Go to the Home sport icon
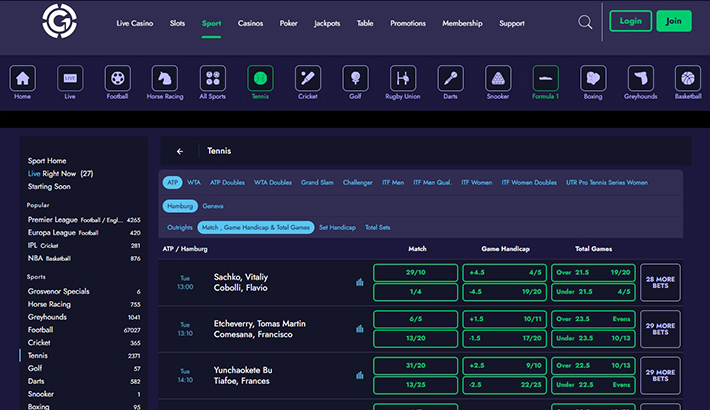 point(22,78)
